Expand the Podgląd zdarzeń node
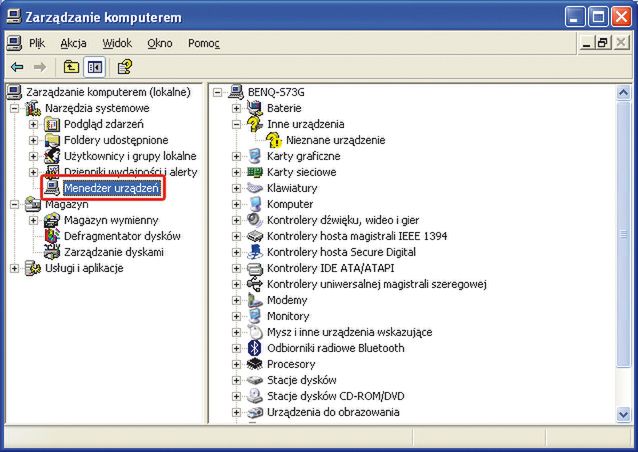Screen dimensions: 638x452 33,124
